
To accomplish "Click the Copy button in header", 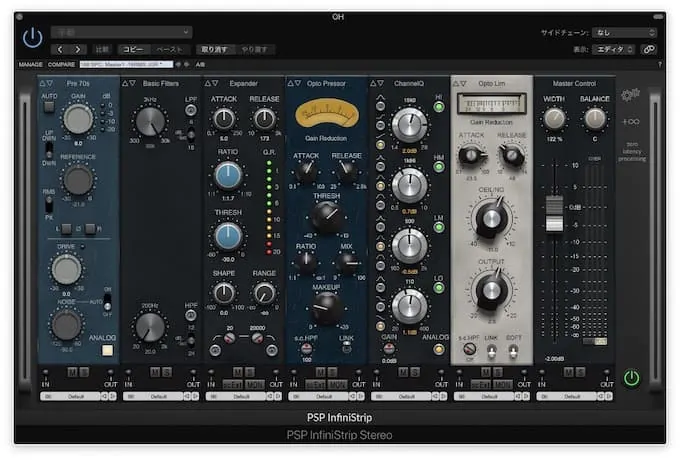I will coord(133,49).
